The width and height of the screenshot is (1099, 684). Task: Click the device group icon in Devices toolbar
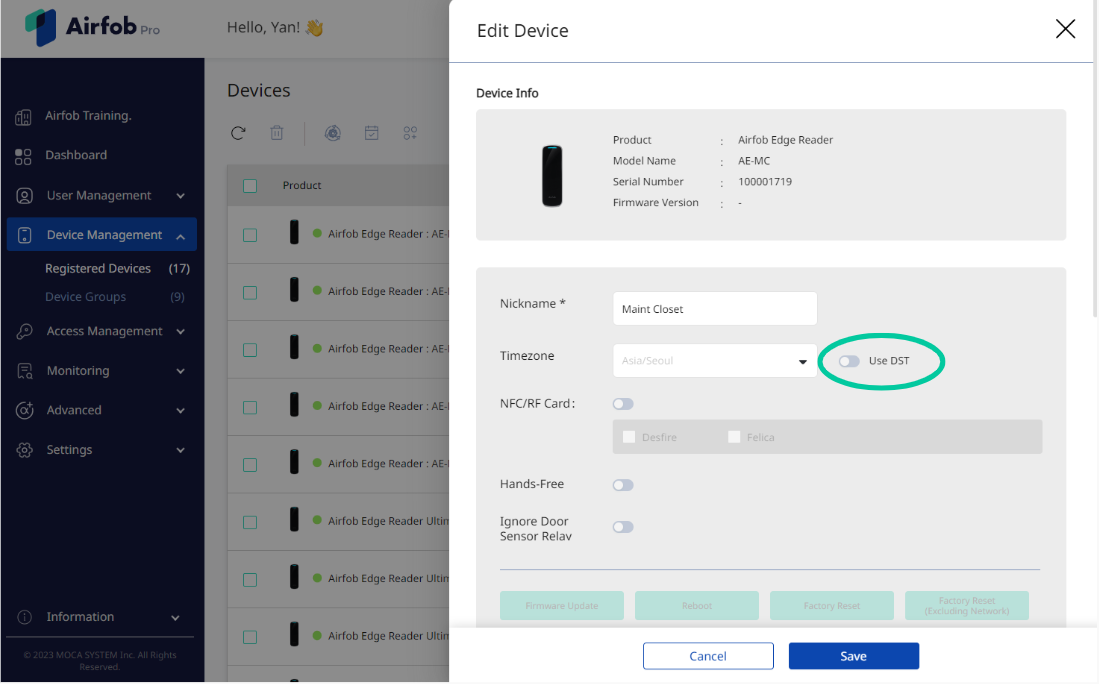410,132
